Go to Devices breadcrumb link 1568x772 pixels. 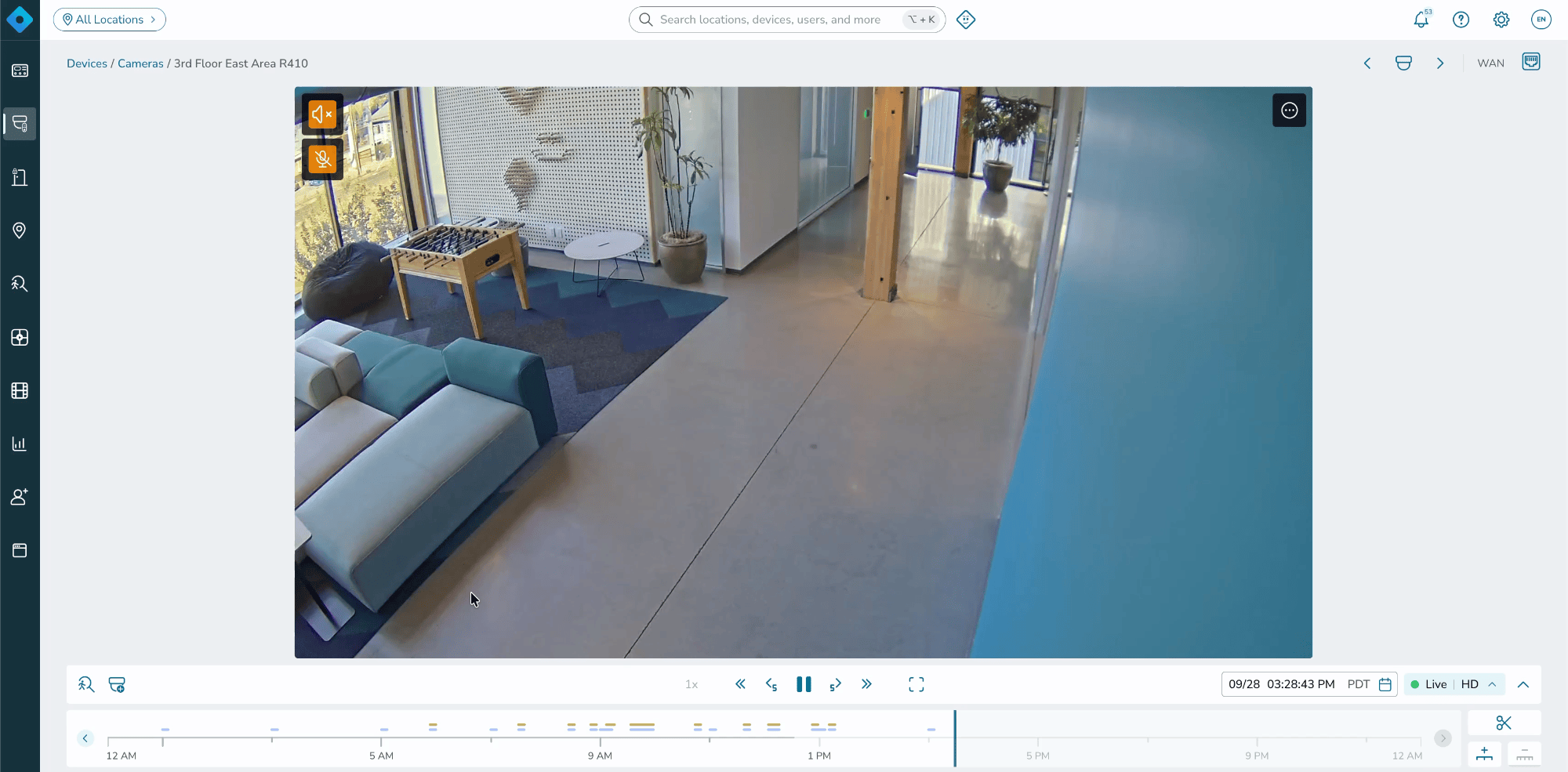87,63
